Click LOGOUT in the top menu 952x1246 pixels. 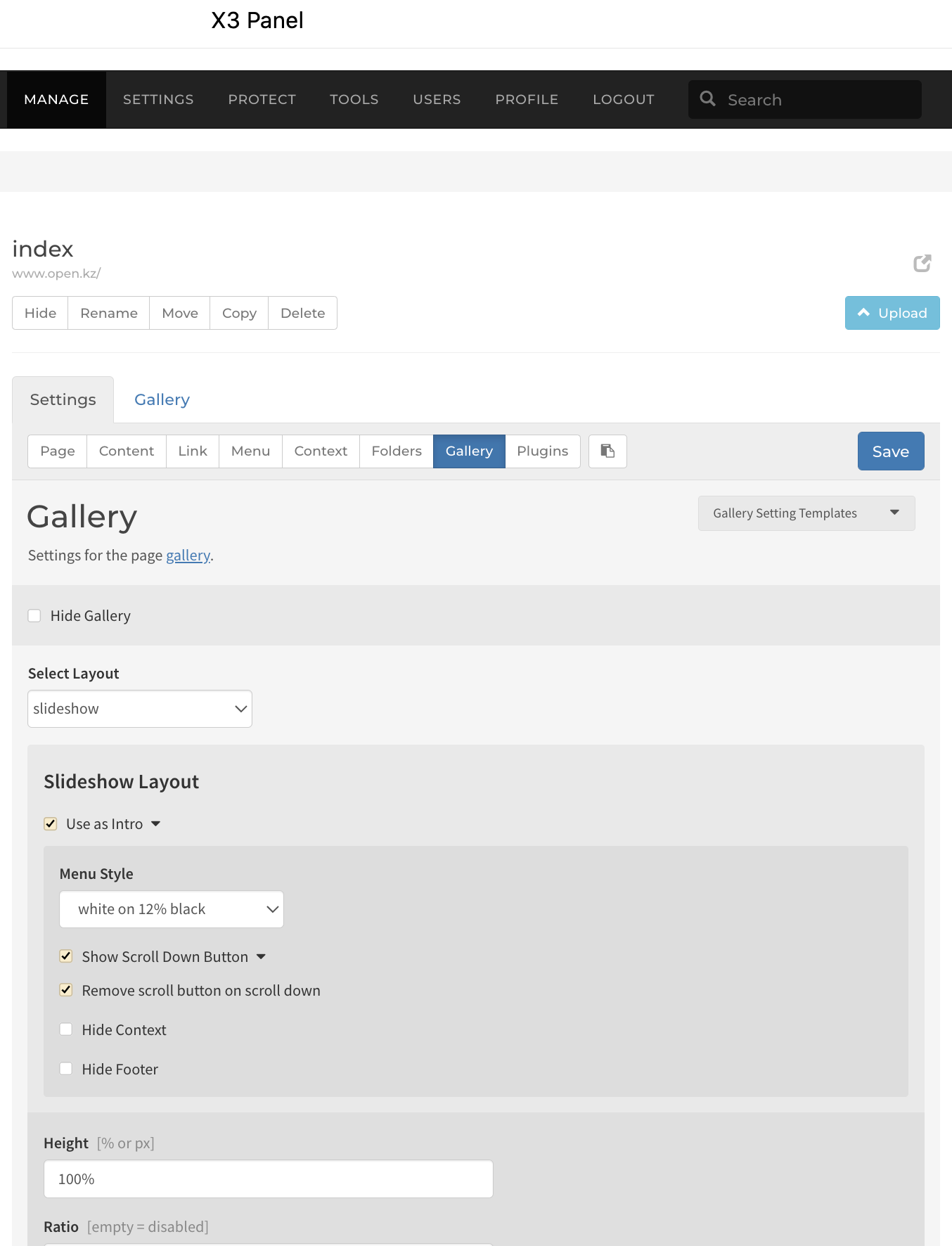[623, 99]
